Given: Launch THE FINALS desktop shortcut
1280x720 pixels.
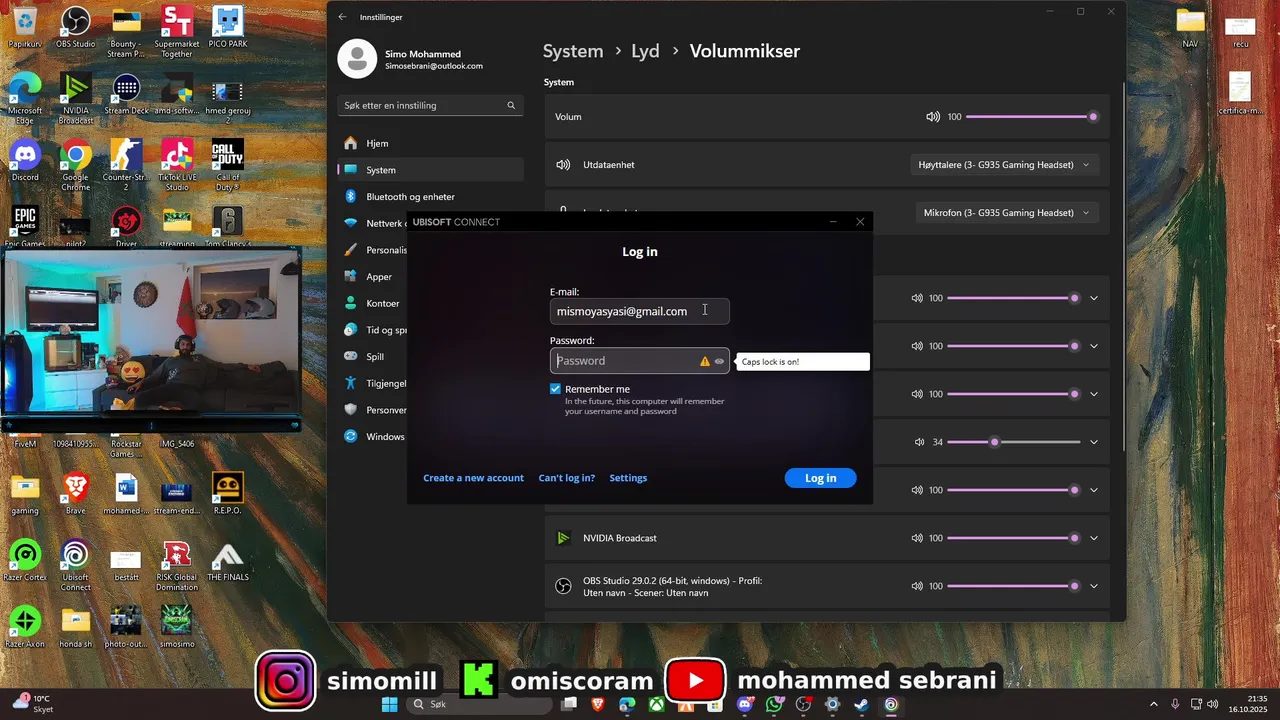Looking at the screenshot, I should tap(228, 560).
